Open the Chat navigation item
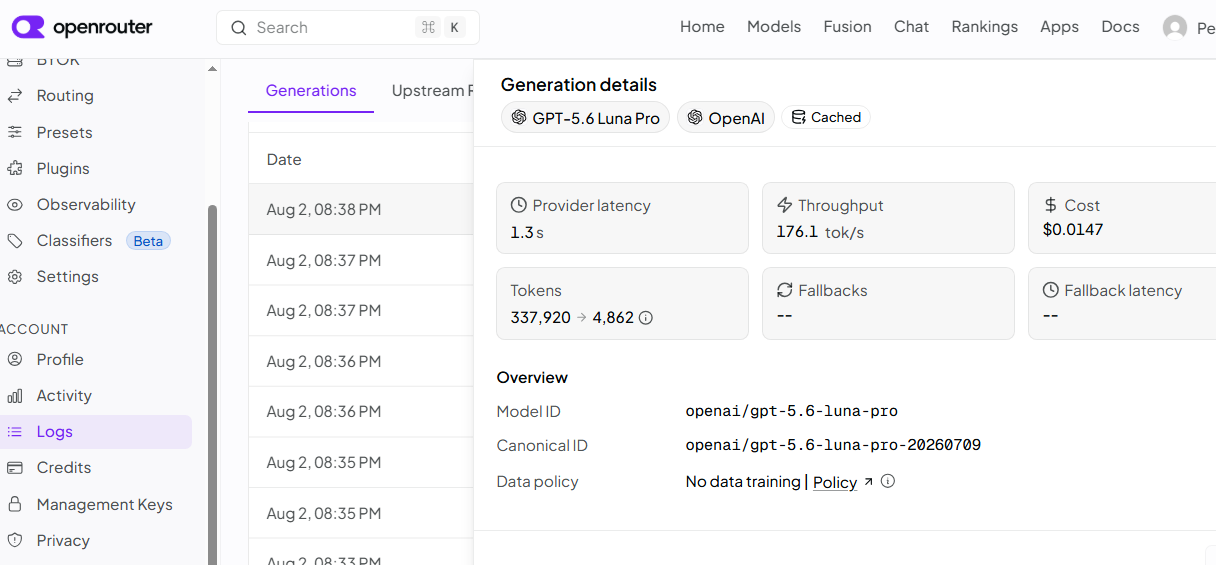Image resolution: width=1216 pixels, height=565 pixels. click(911, 27)
